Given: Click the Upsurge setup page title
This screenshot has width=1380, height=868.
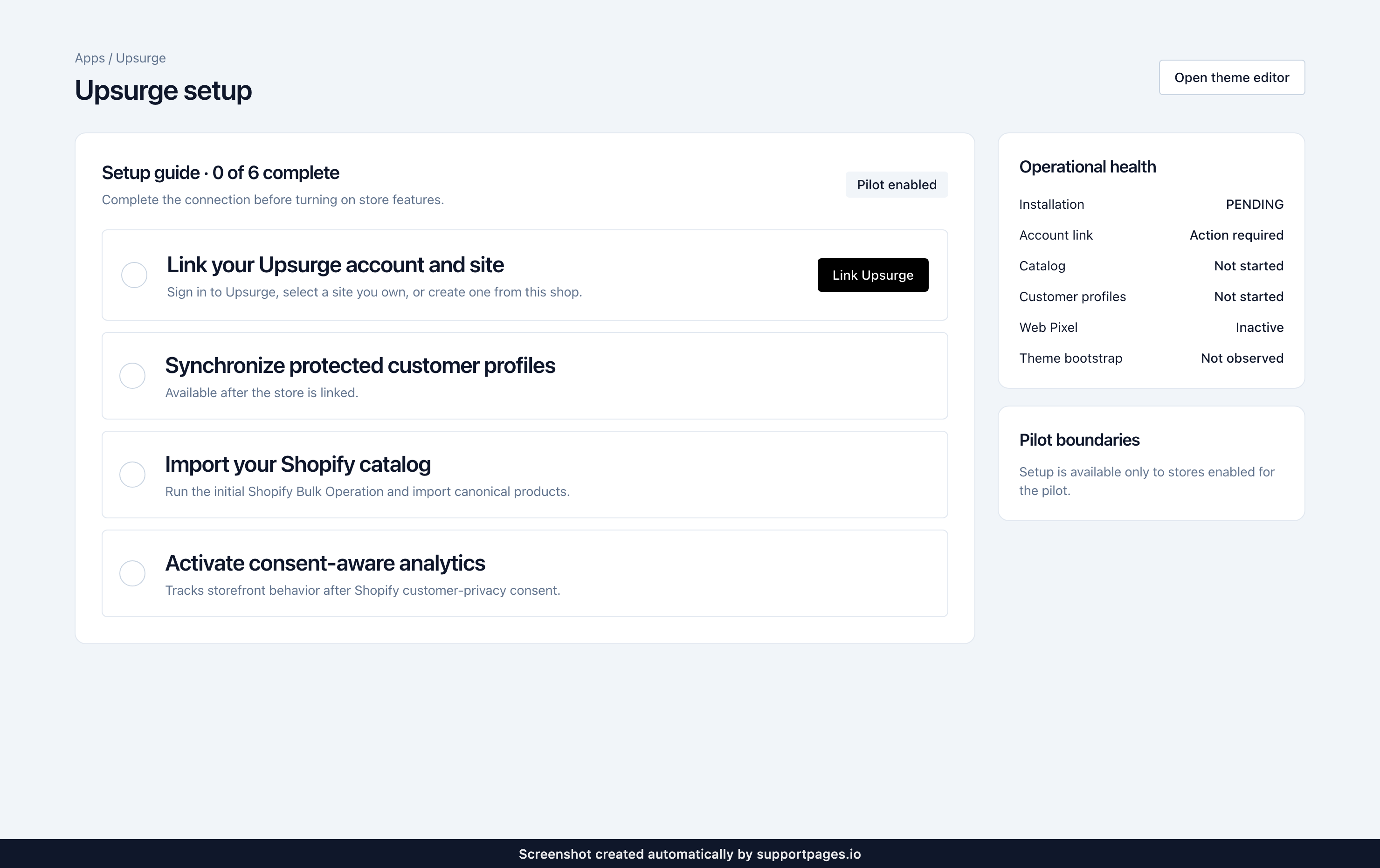Looking at the screenshot, I should pyautogui.click(x=163, y=90).
